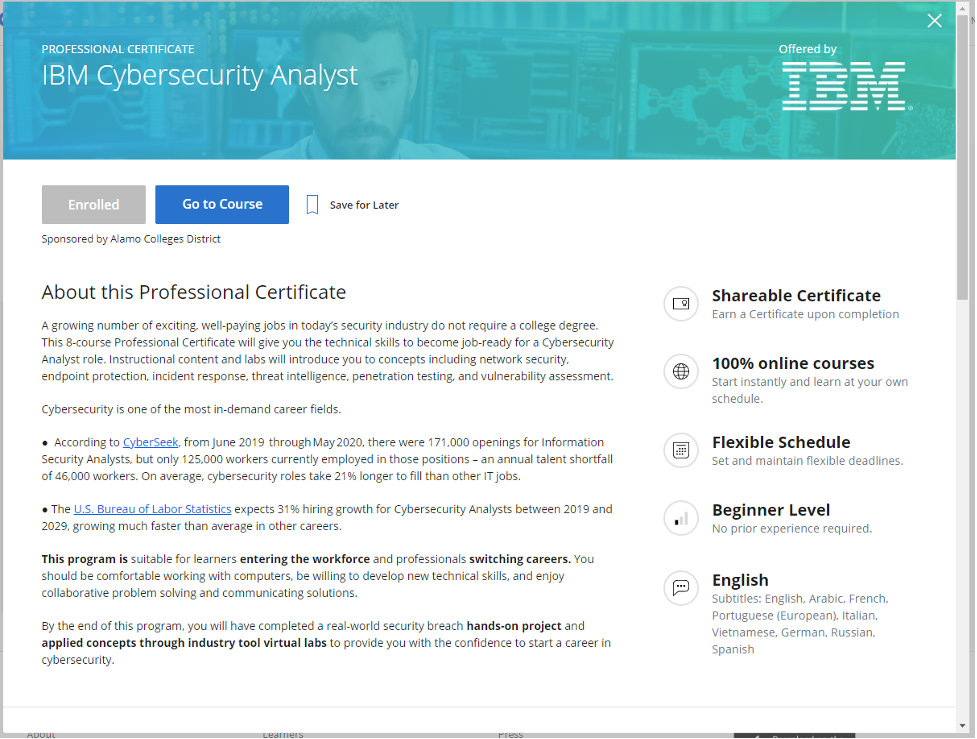Close the certificate details dialog
Screen dimensions: 977x739
(x=934, y=21)
